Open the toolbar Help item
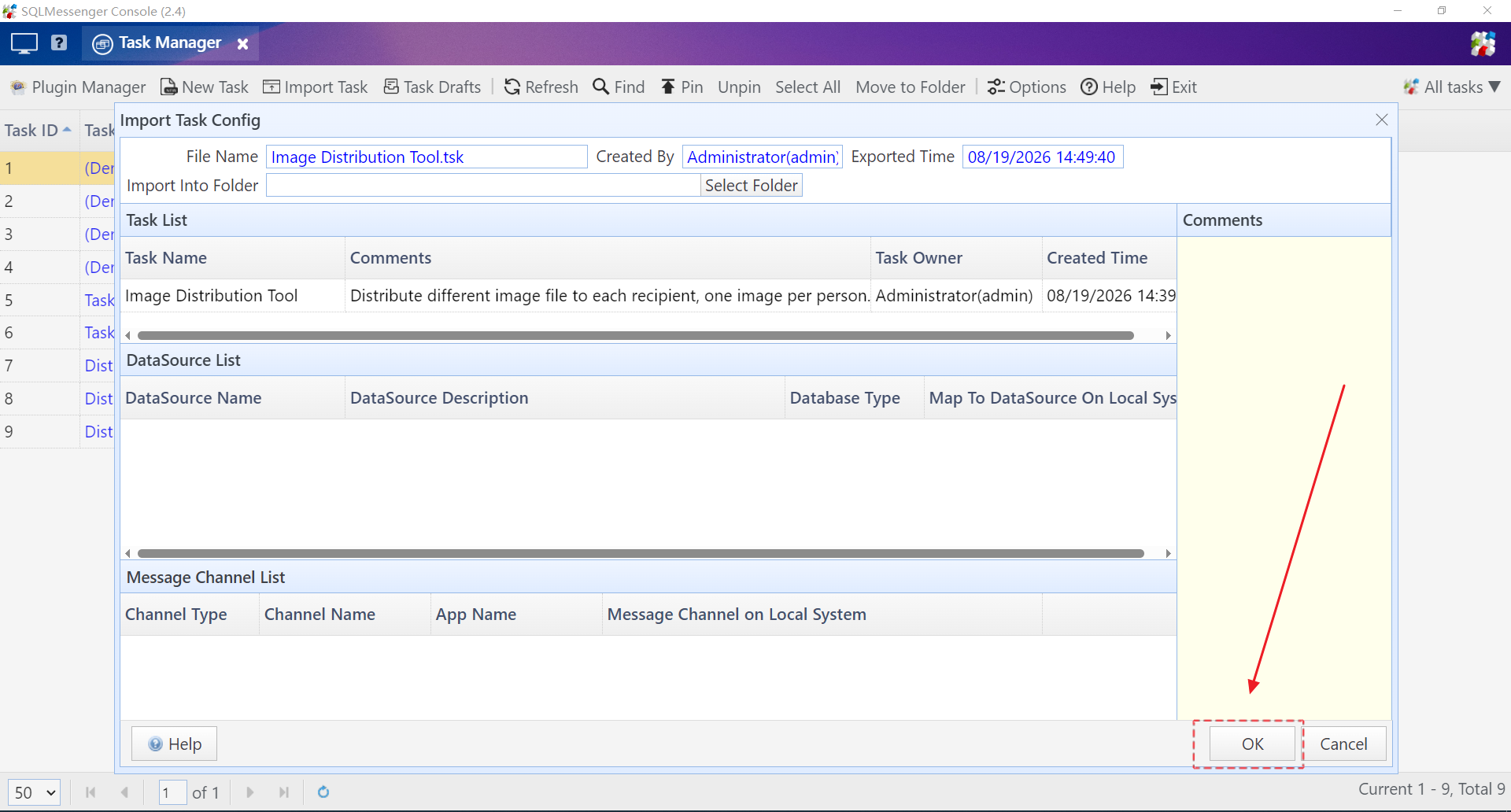Screen dimensions: 1511x812 [1108, 87]
